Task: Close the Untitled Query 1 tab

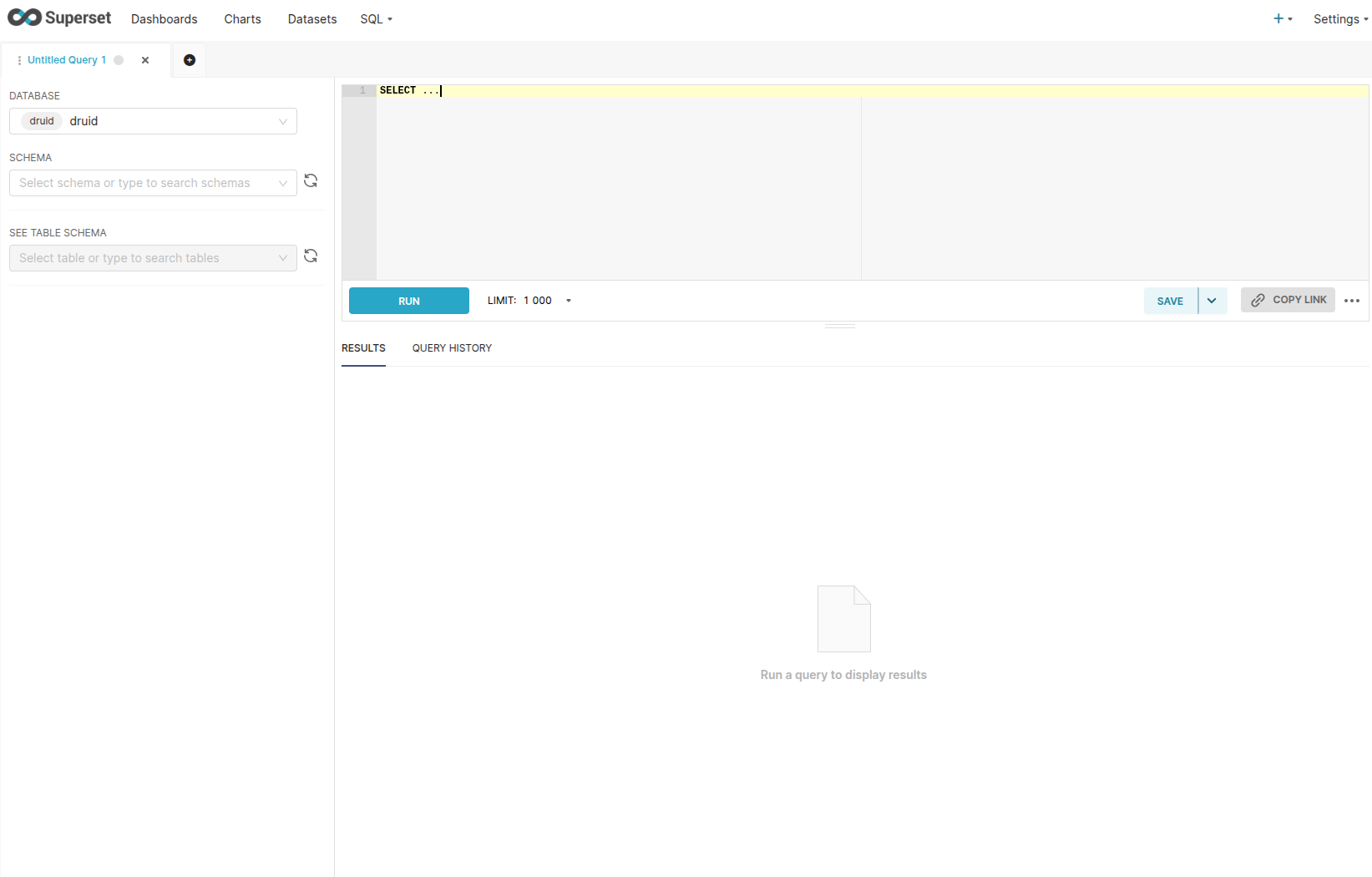Action: [x=145, y=60]
